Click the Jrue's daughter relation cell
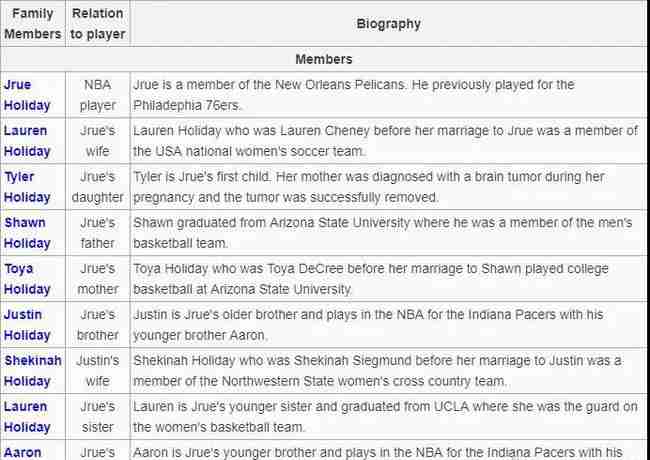Screen dimensions: 650x460 [x=98, y=187]
